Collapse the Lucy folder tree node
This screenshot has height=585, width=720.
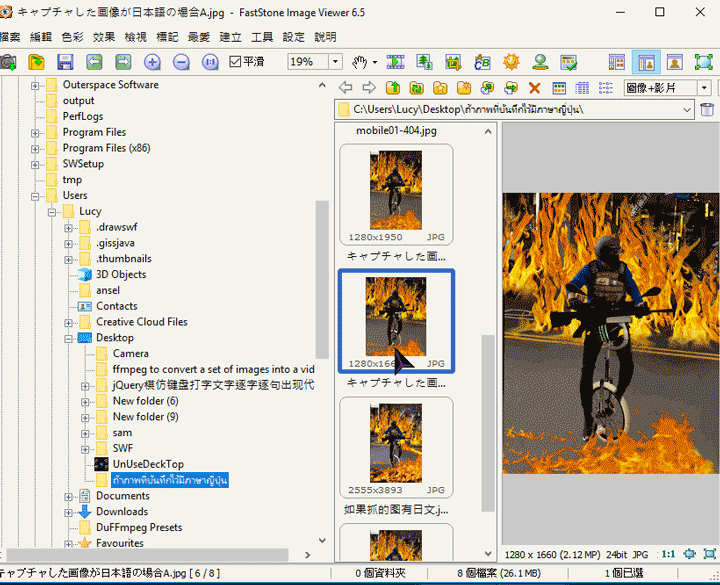coord(52,211)
